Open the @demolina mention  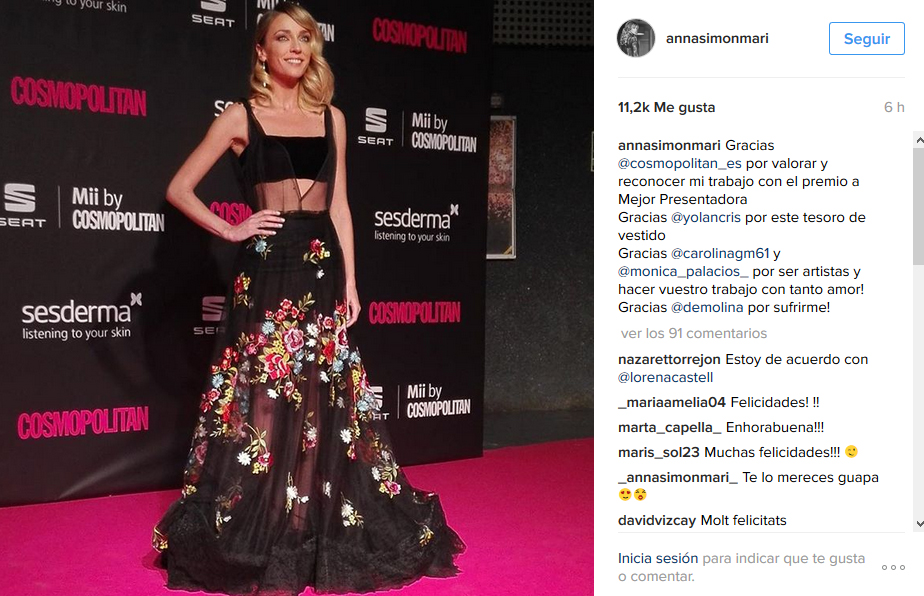pyautogui.click(x=707, y=308)
